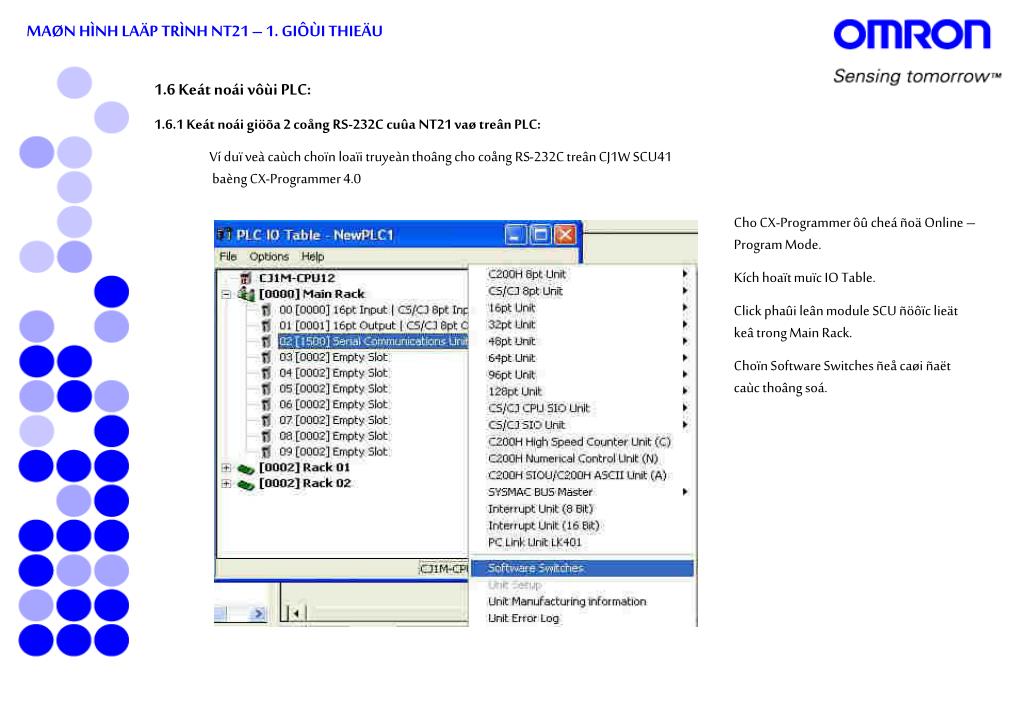The height and width of the screenshot is (708, 1023).
Task: Open the File menu in PLC IO Table
Action: [x=228, y=256]
